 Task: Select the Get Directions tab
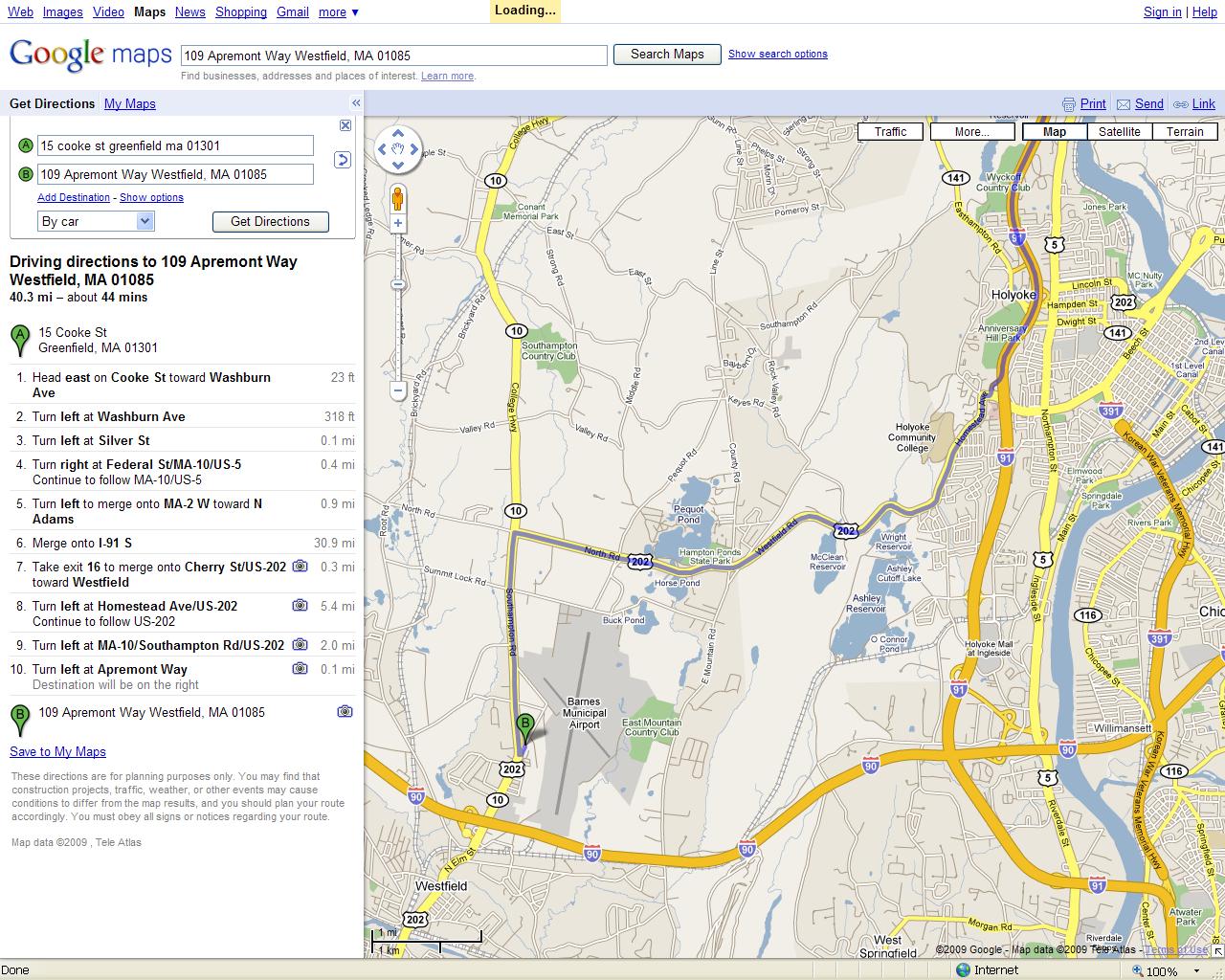pos(53,103)
